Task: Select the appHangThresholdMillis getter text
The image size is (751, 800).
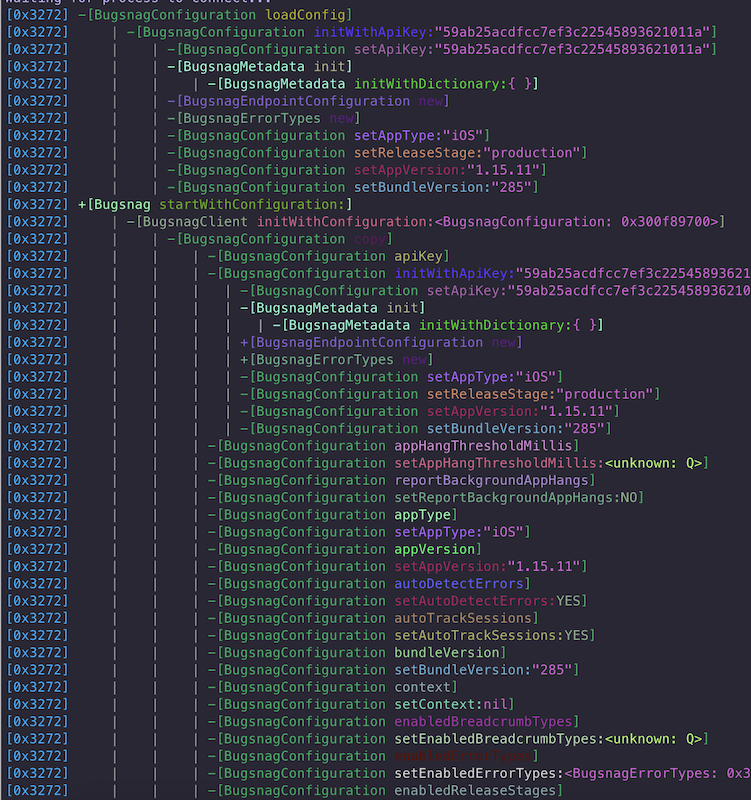Action: pos(483,446)
